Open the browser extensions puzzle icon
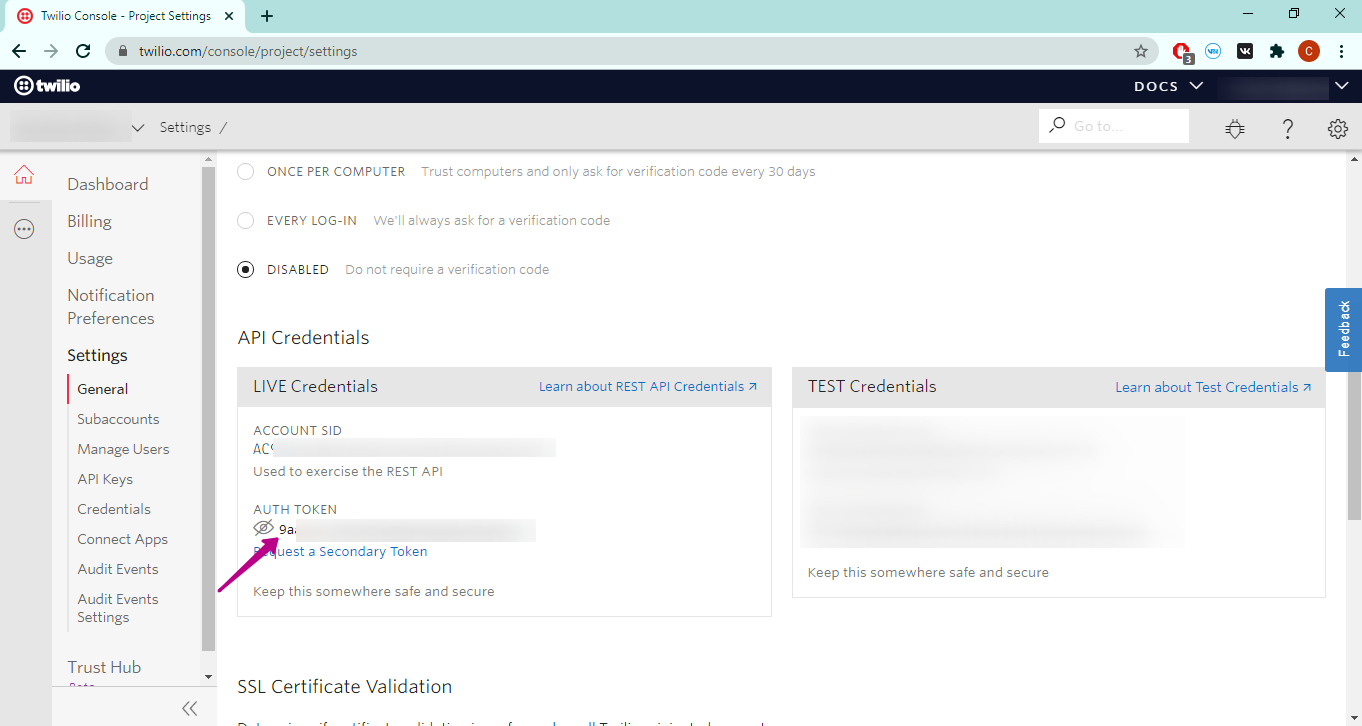Screen dimensions: 1362x726 click(x=1276, y=51)
